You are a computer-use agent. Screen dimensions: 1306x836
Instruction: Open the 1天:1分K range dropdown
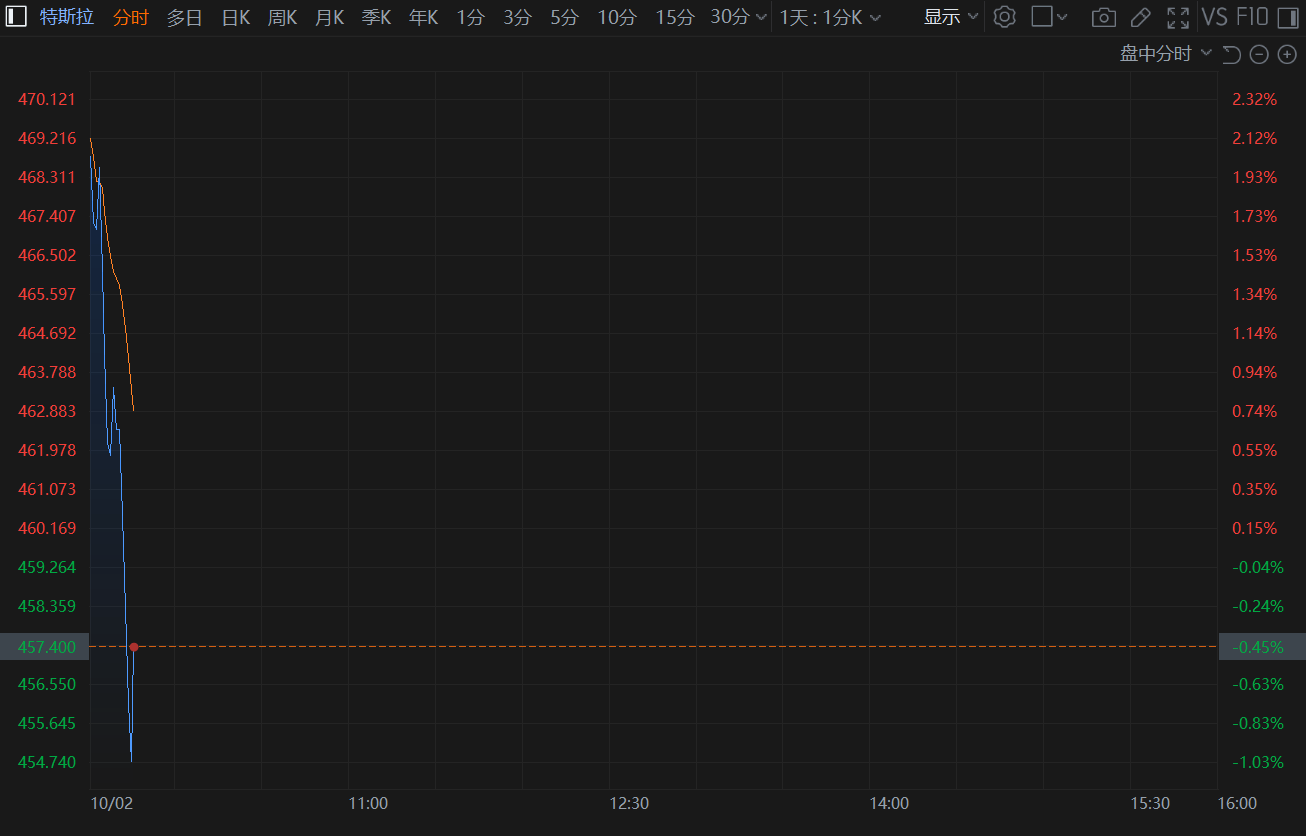(830, 17)
